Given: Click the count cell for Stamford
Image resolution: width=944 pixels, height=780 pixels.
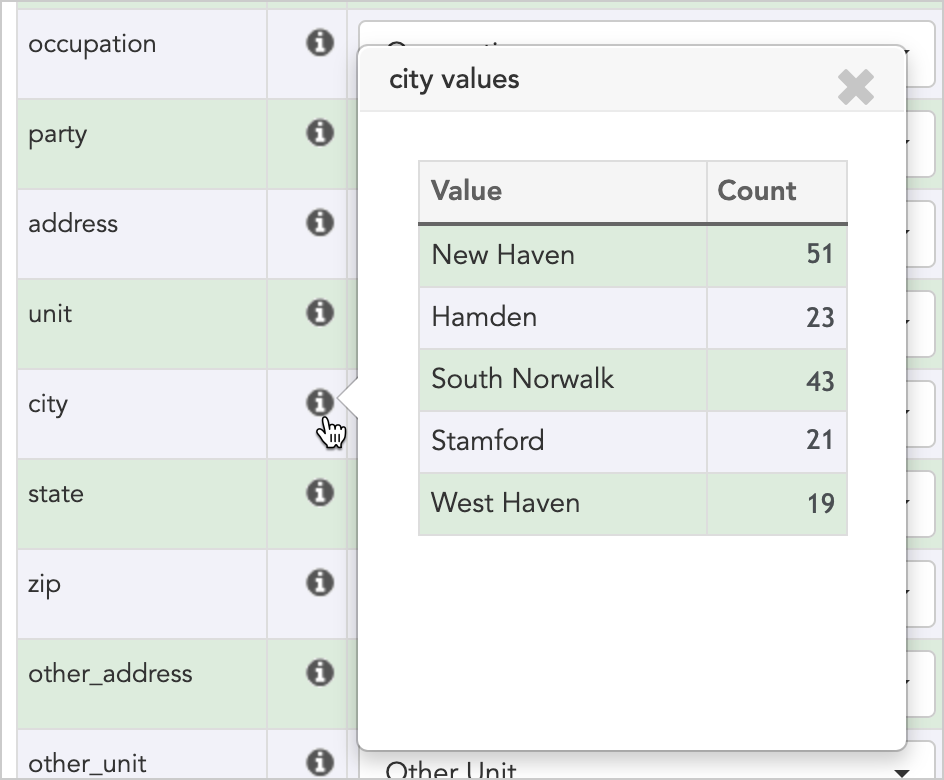Looking at the screenshot, I should [820, 441].
